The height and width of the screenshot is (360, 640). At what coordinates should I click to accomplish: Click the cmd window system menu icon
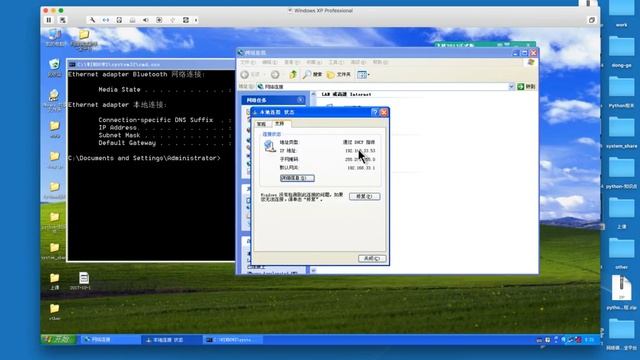[x=72, y=64]
